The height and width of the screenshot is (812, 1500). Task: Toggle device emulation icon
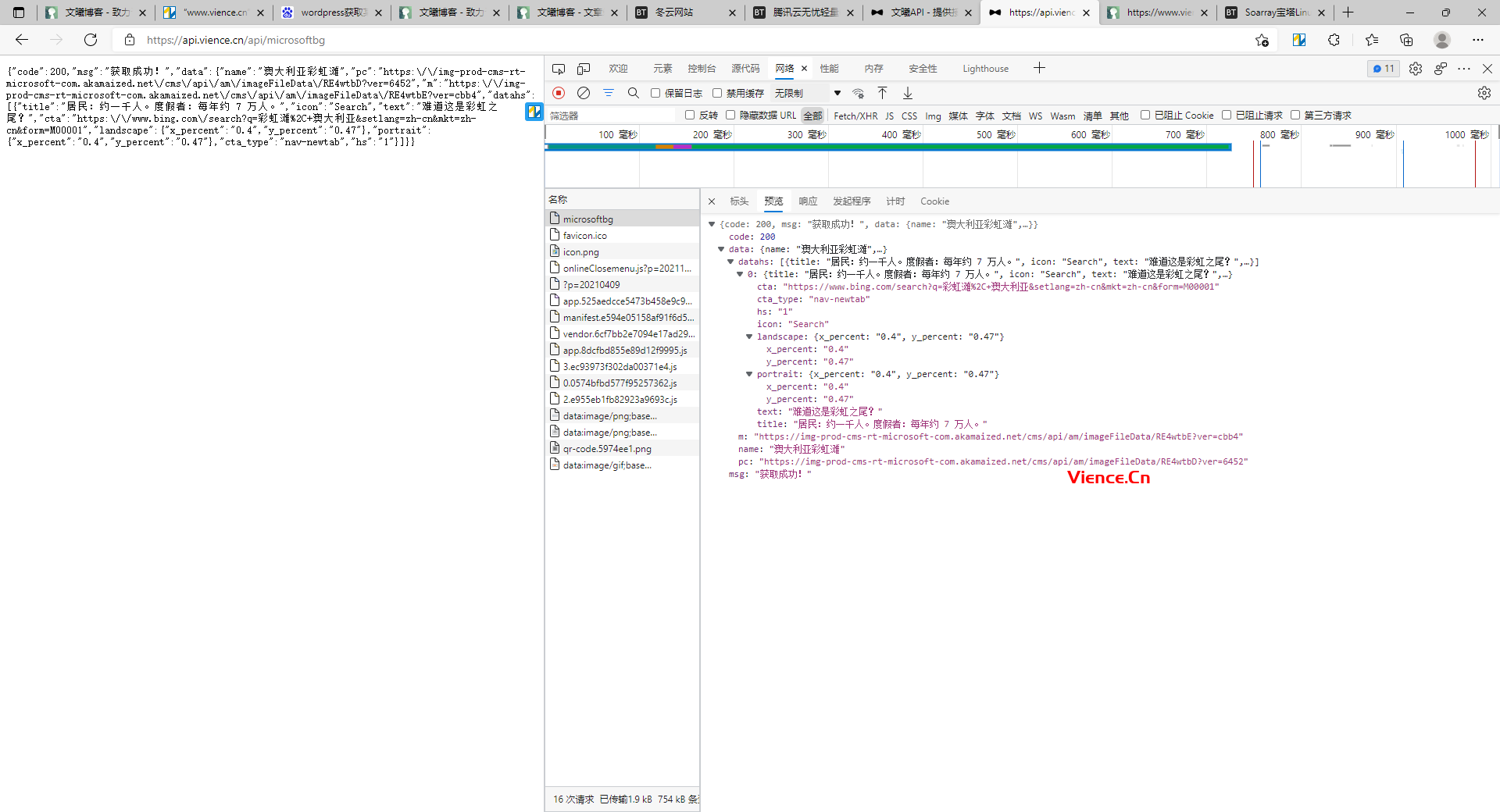tap(584, 69)
